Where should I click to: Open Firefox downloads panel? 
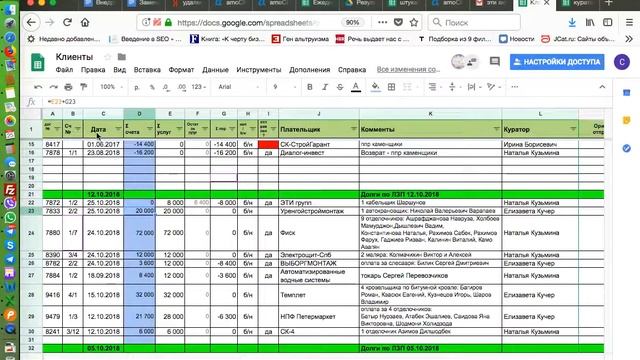coord(572,22)
